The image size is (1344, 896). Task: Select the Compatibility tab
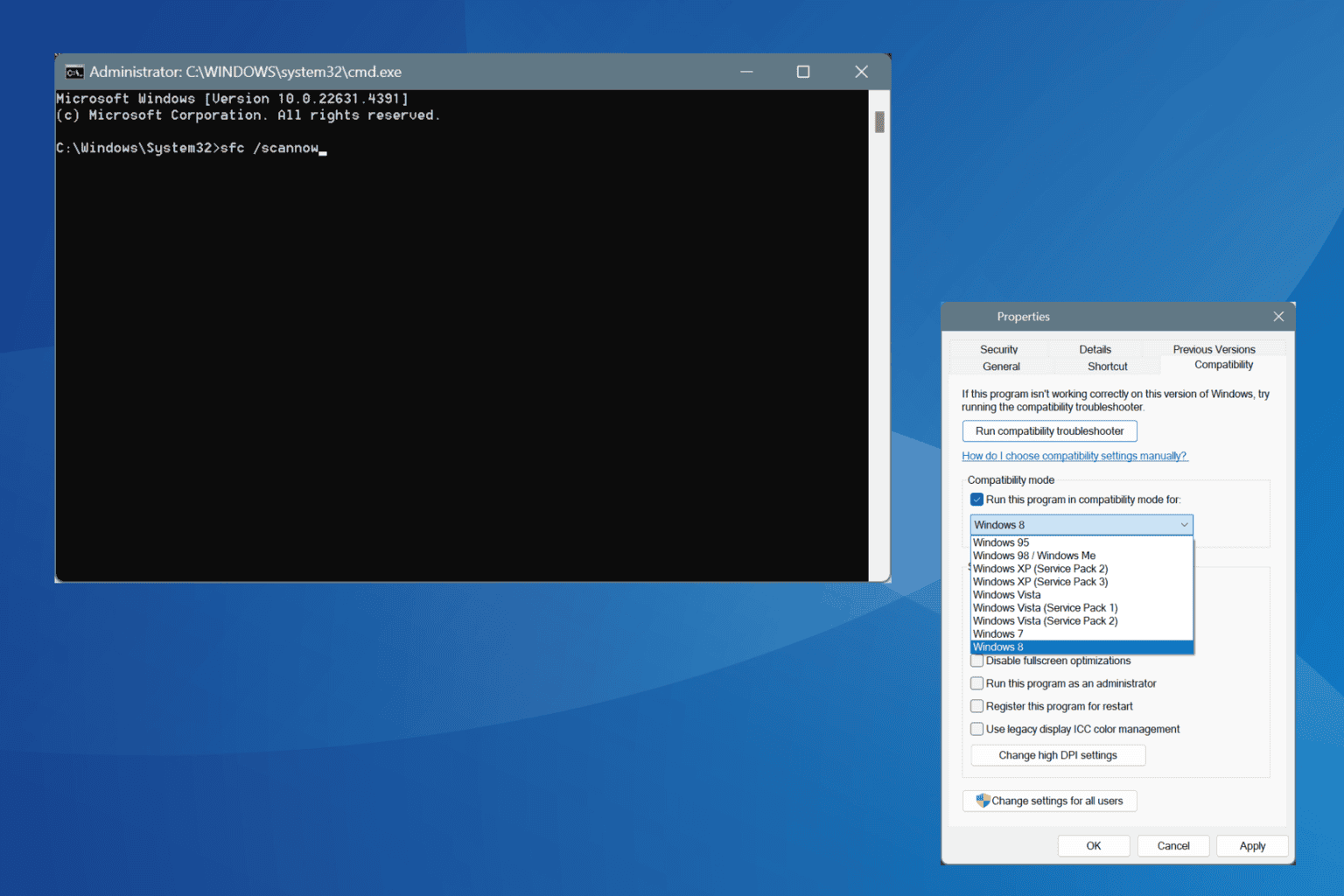[x=1223, y=365]
